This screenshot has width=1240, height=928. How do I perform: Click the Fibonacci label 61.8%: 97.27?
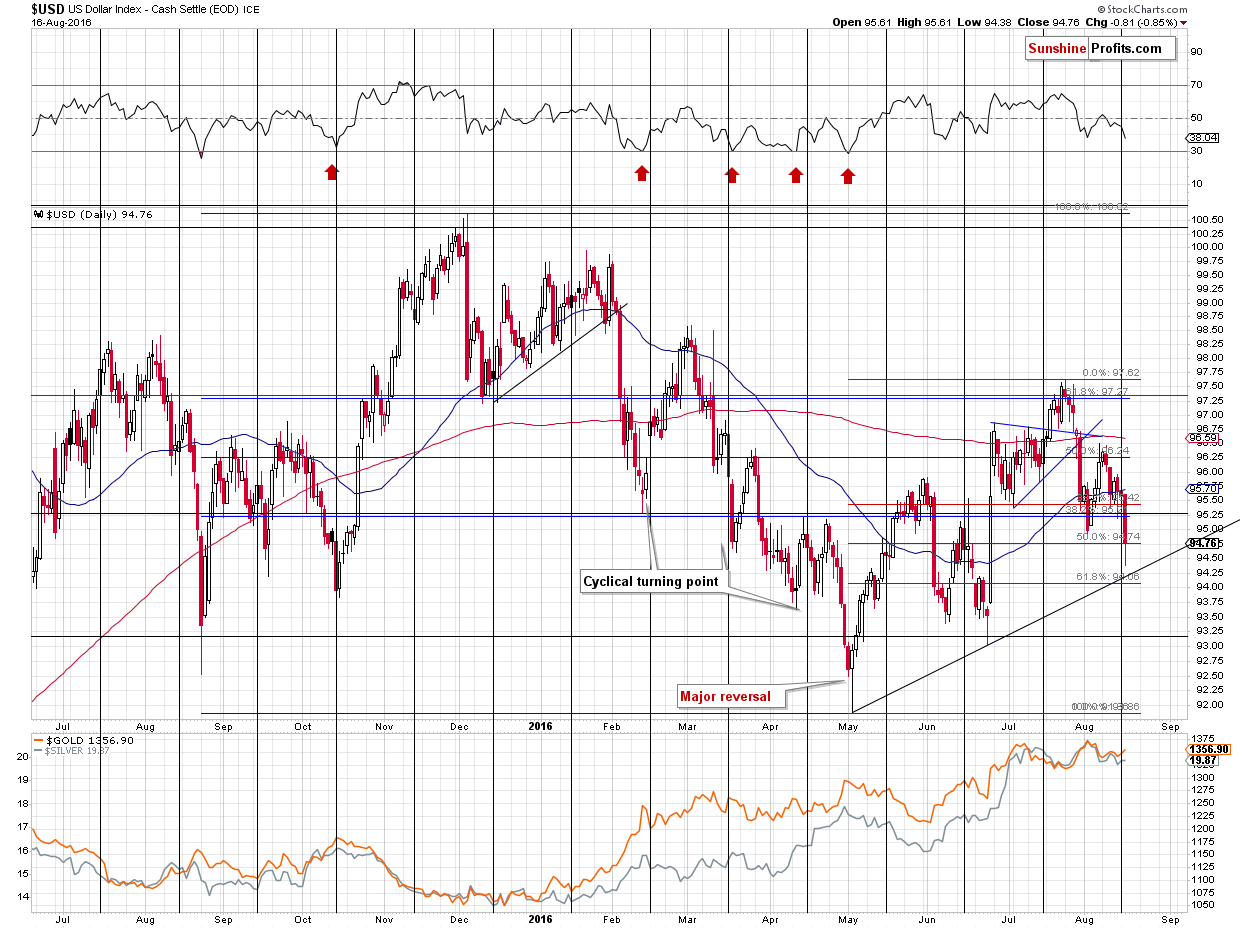click(x=1099, y=391)
